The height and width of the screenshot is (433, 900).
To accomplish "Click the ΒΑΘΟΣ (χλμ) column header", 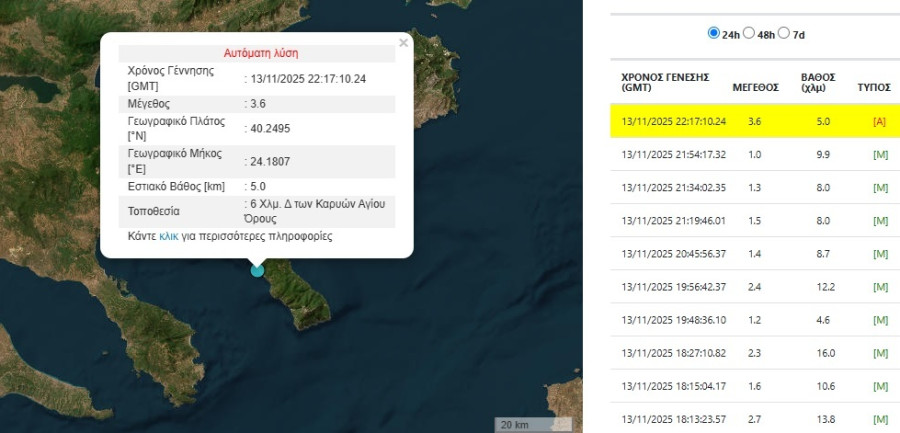I will point(818,82).
